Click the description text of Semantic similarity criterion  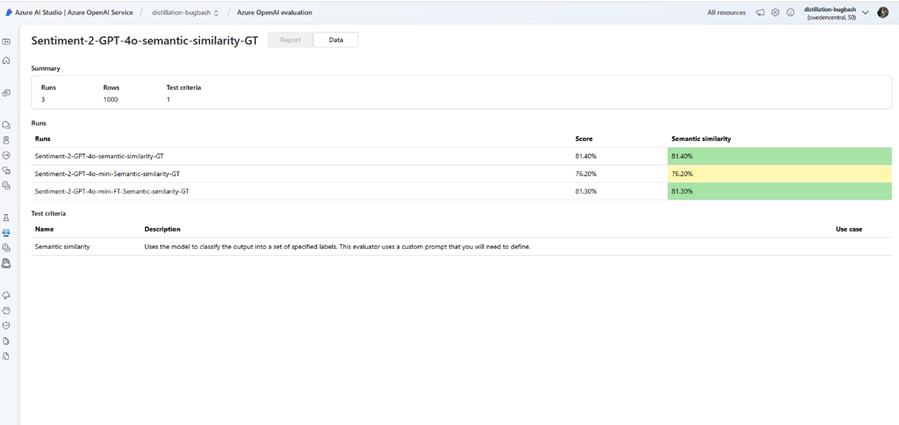[337, 247]
